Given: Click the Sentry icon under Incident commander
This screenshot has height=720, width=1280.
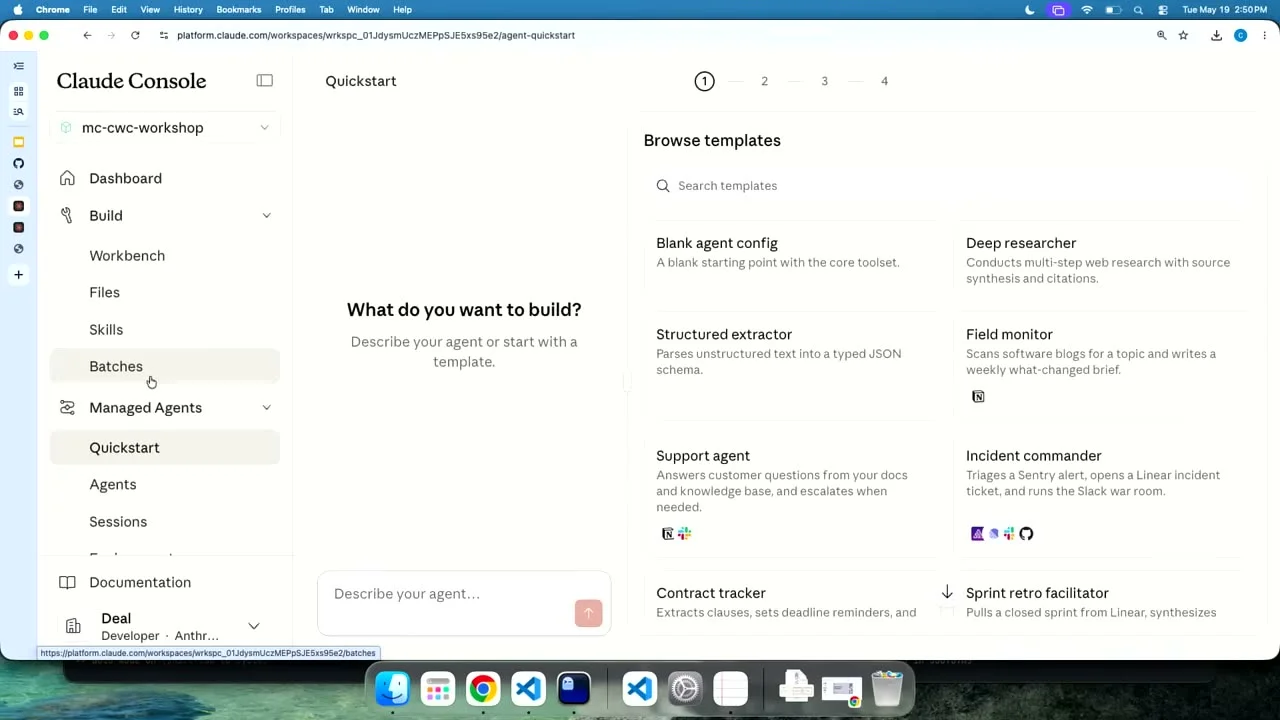Looking at the screenshot, I should point(977,533).
